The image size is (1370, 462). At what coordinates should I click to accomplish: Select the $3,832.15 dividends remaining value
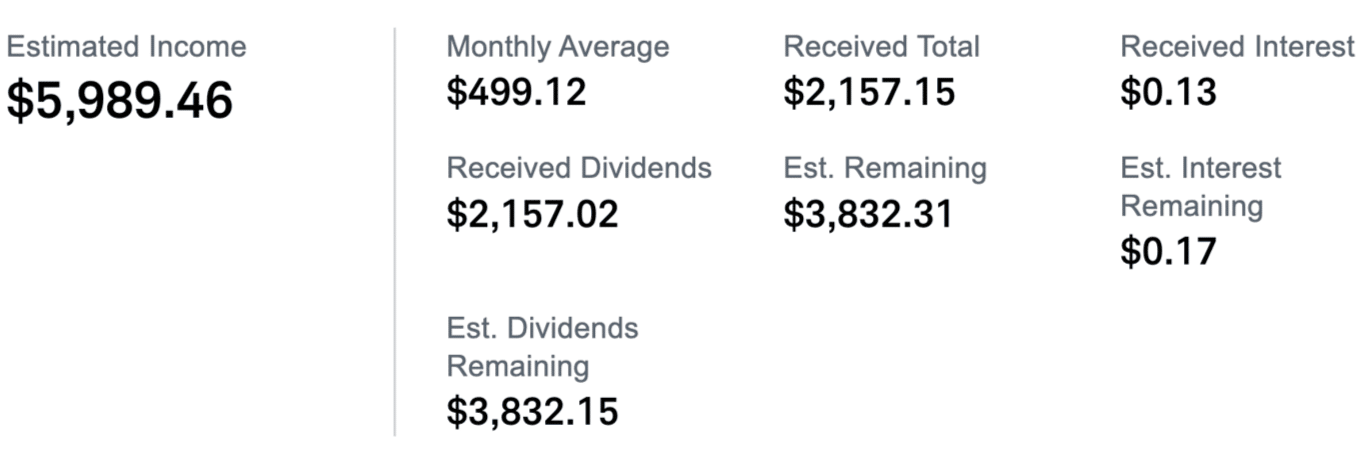pos(532,411)
